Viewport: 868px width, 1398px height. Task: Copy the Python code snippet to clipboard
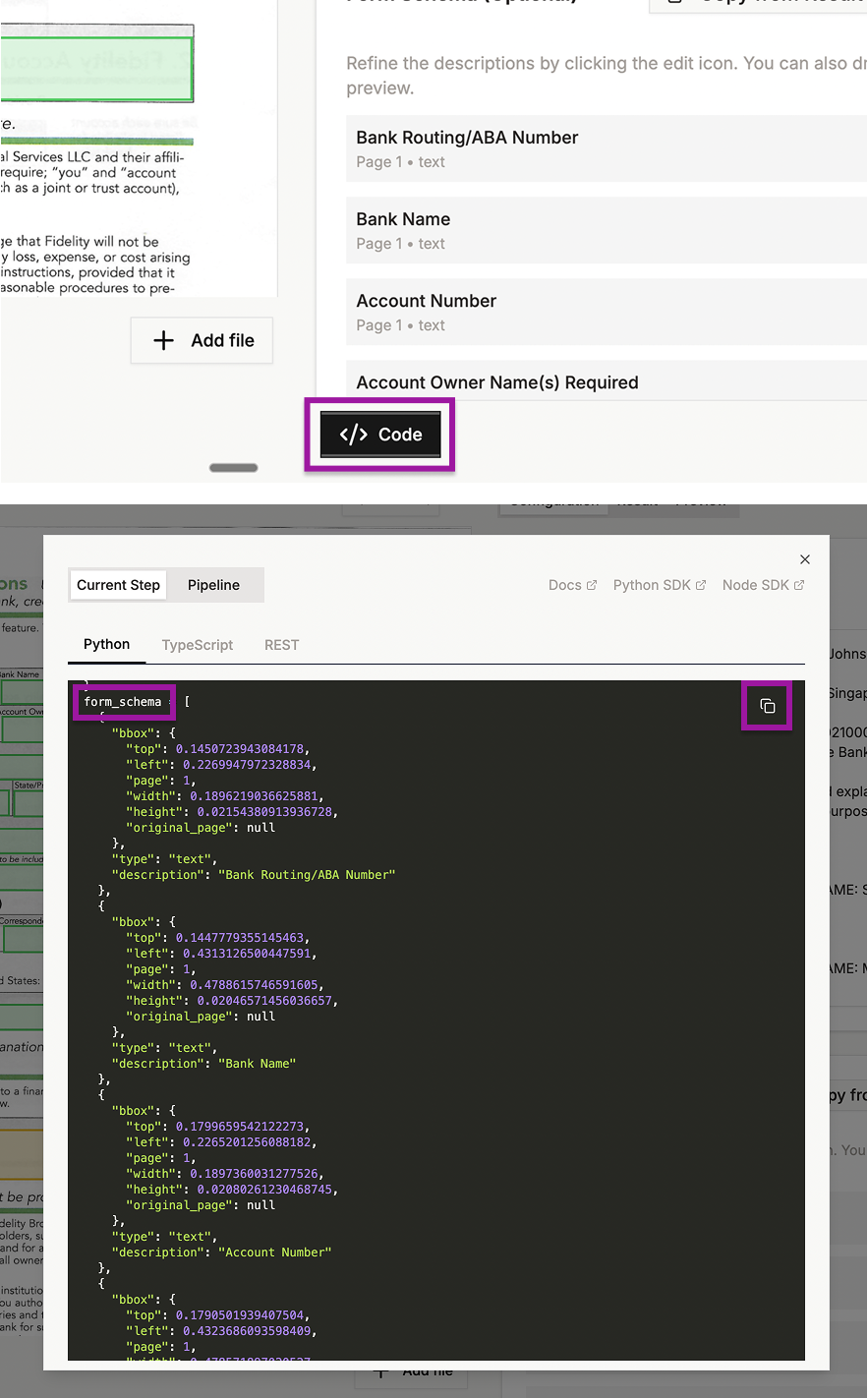click(768, 706)
